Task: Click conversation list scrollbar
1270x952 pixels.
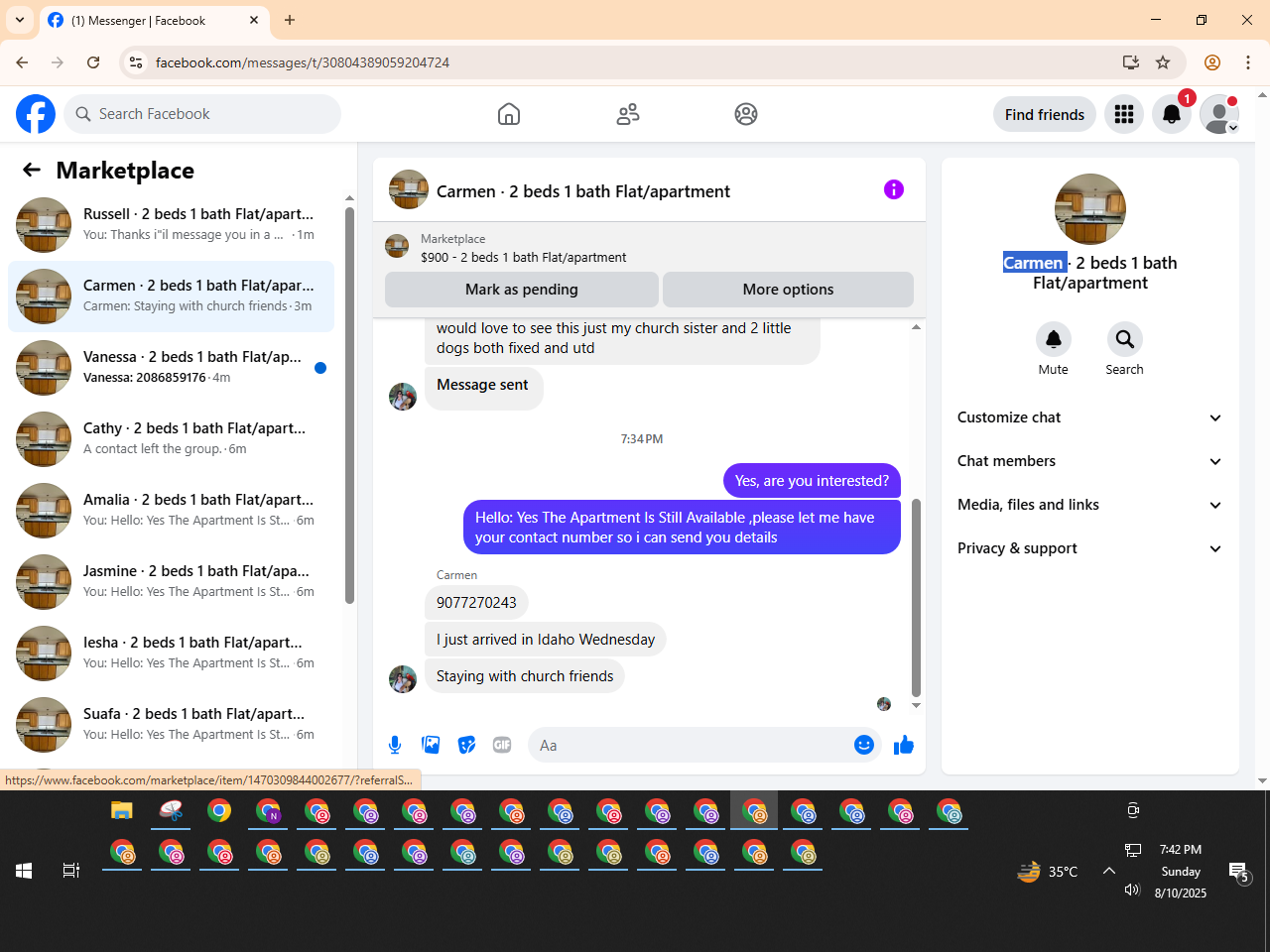Action: 349,405
